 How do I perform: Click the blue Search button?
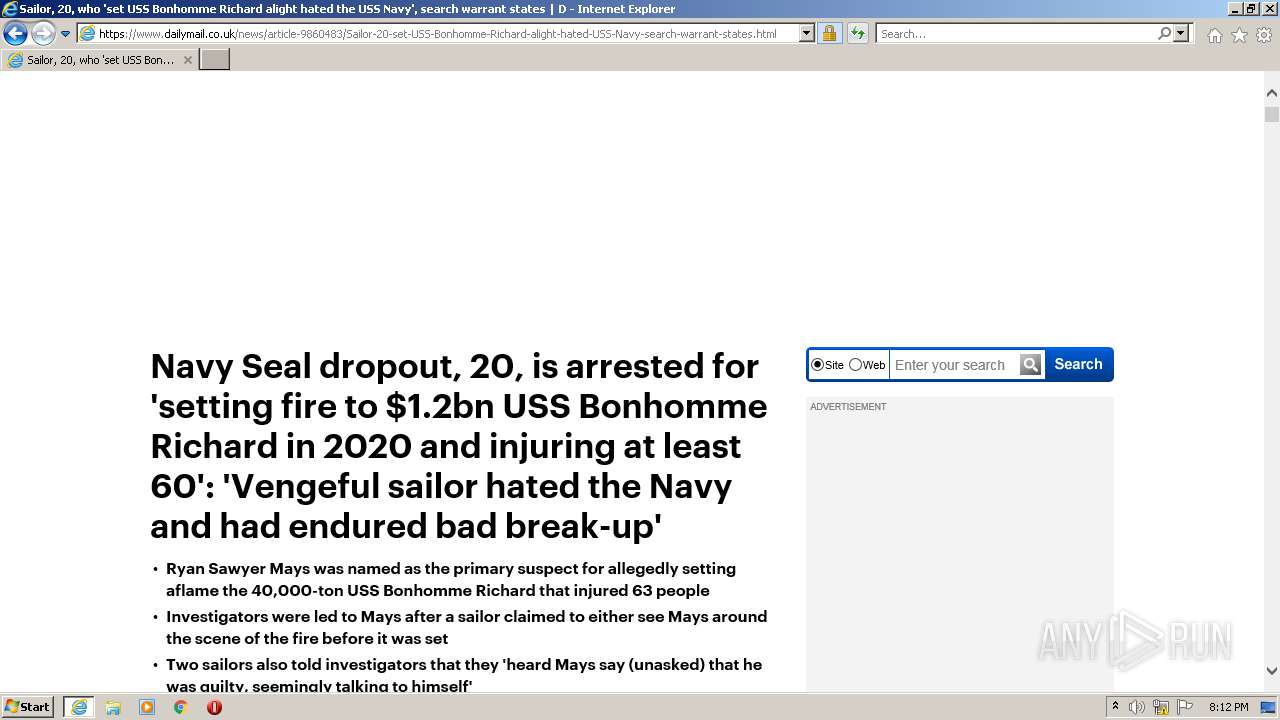[x=1078, y=365]
